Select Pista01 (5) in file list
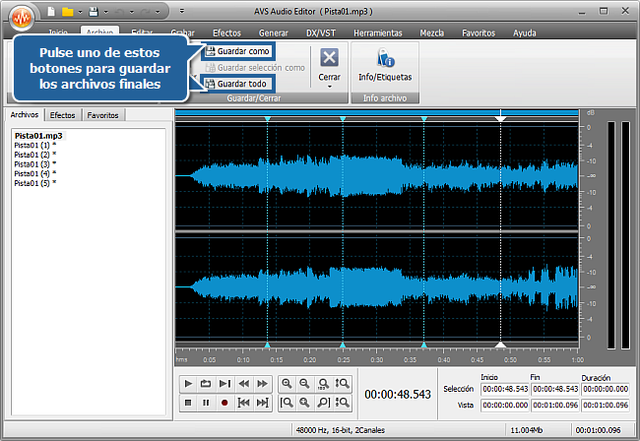The height and width of the screenshot is (441, 640). click(35, 183)
